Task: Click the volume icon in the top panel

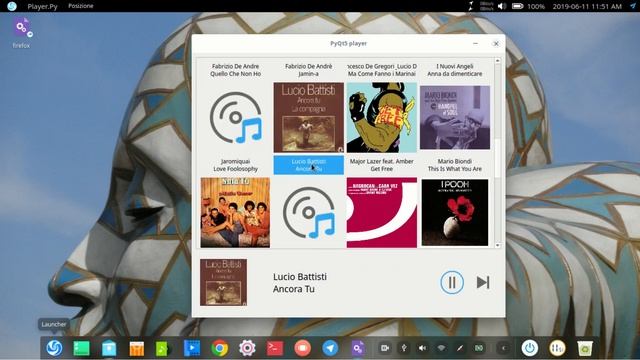Action: point(502,6)
